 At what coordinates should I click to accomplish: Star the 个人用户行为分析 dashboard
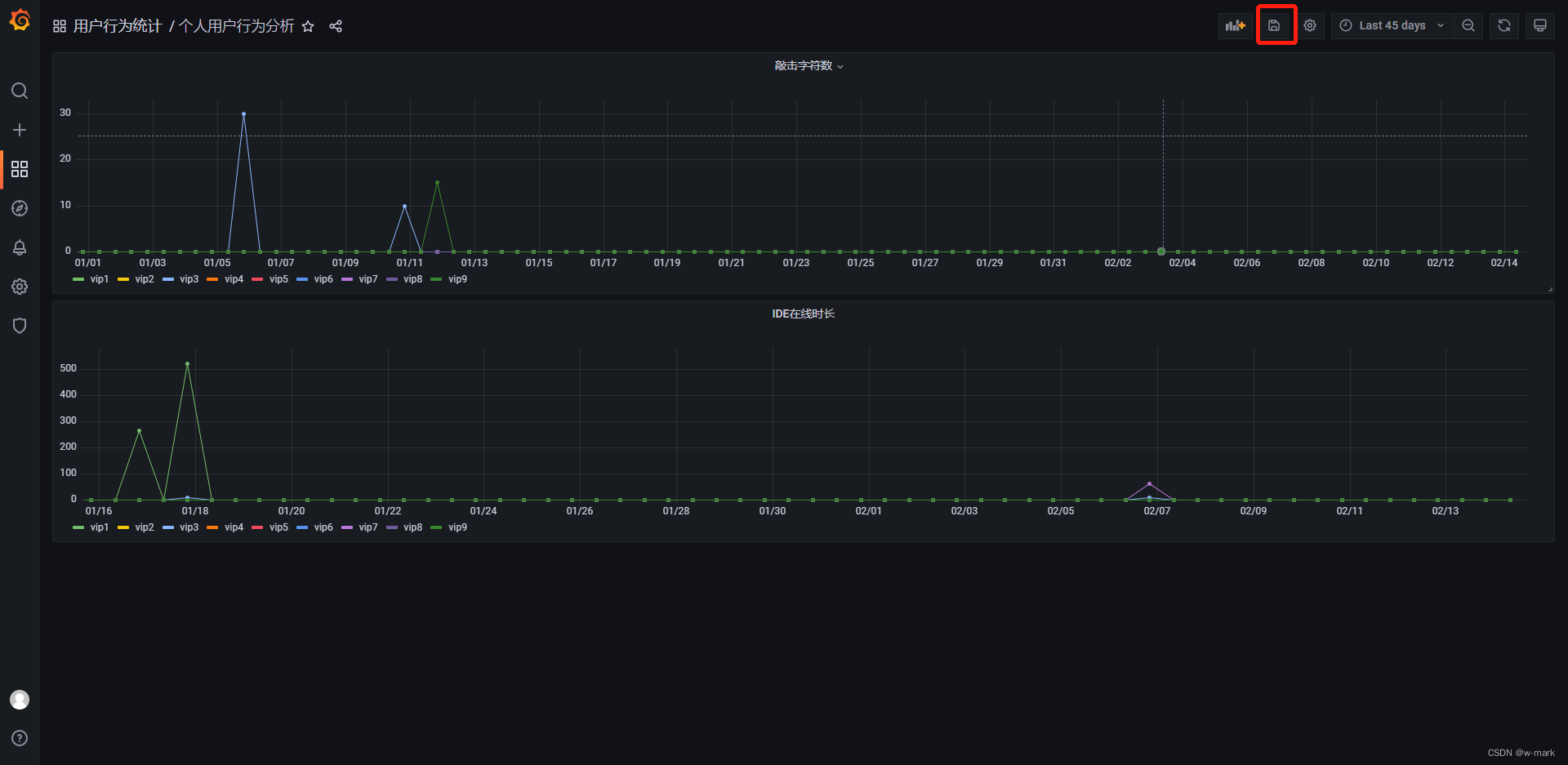point(308,26)
